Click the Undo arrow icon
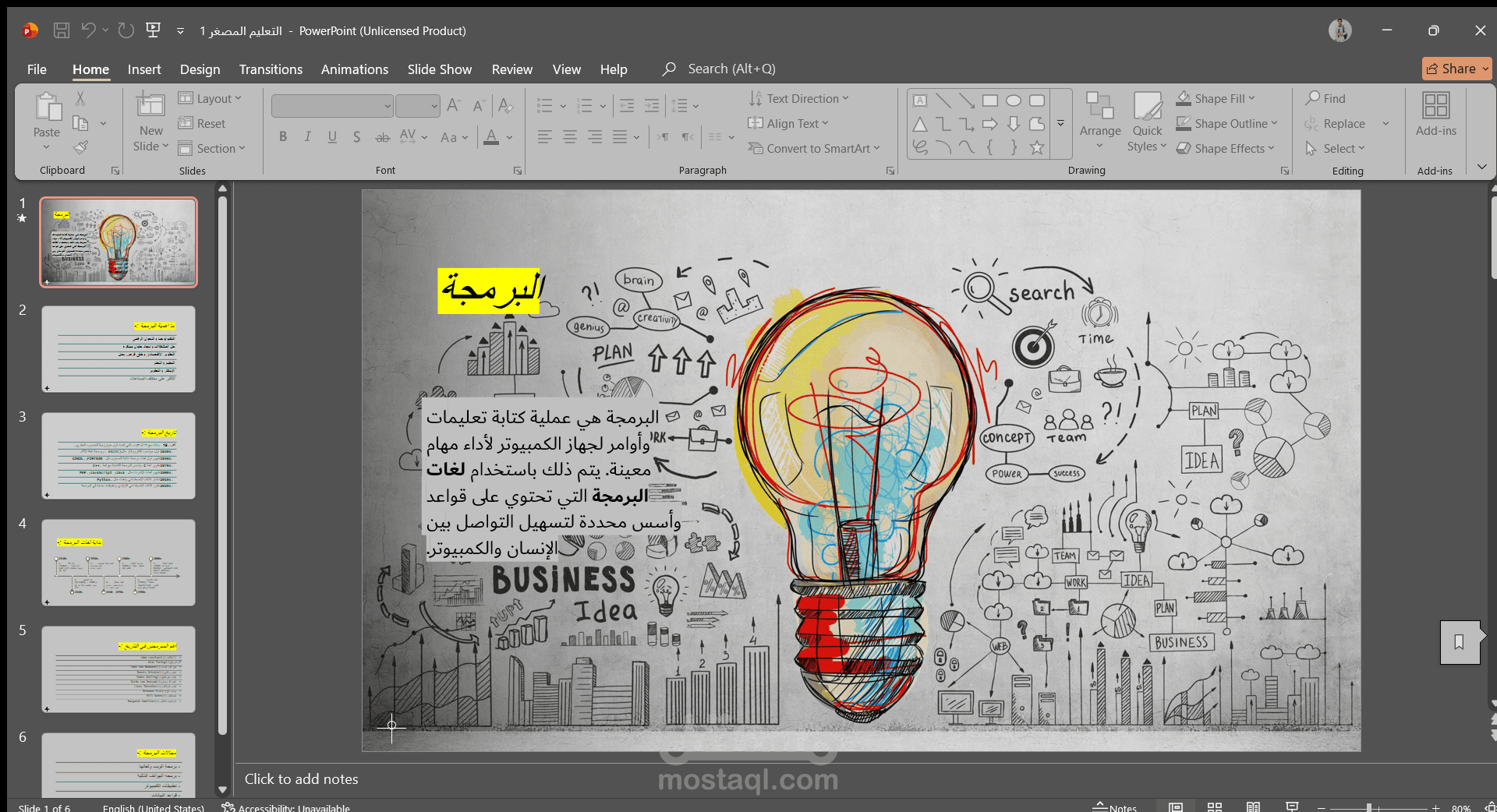This screenshot has width=1497, height=812. coord(89,30)
